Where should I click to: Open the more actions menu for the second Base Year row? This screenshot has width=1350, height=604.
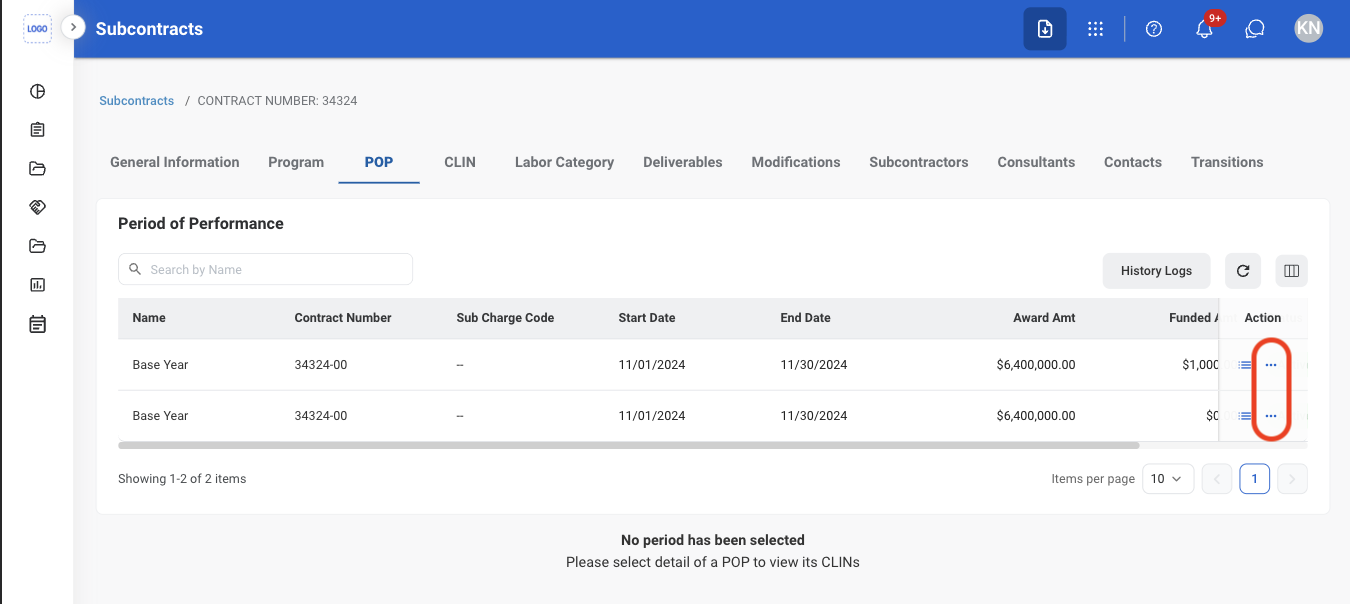point(1271,416)
